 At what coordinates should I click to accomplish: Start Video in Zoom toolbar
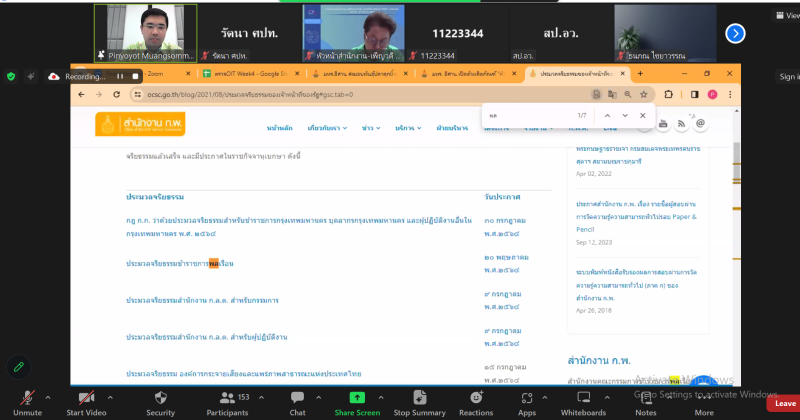(86, 403)
